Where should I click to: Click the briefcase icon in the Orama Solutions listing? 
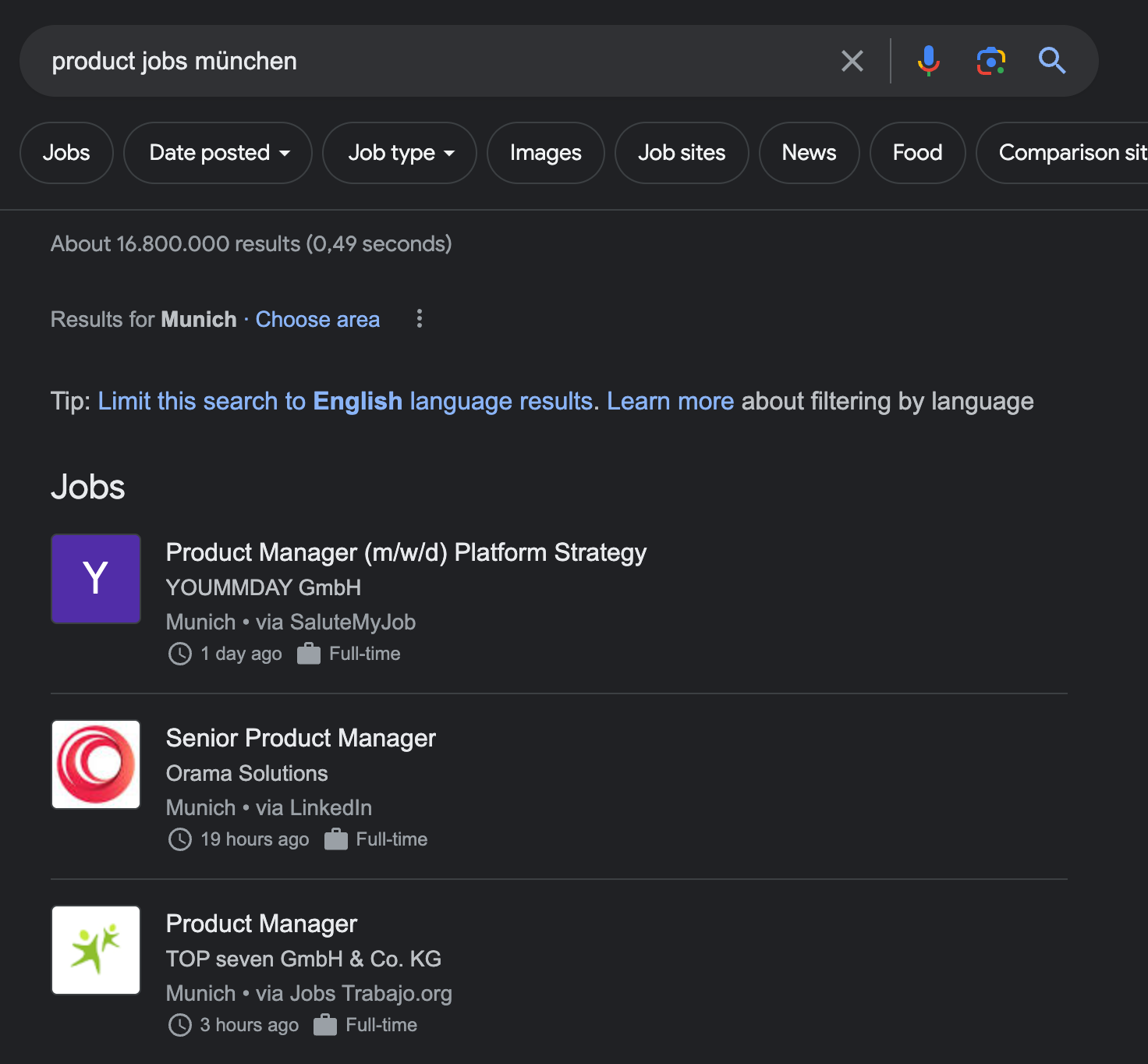(x=336, y=839)
